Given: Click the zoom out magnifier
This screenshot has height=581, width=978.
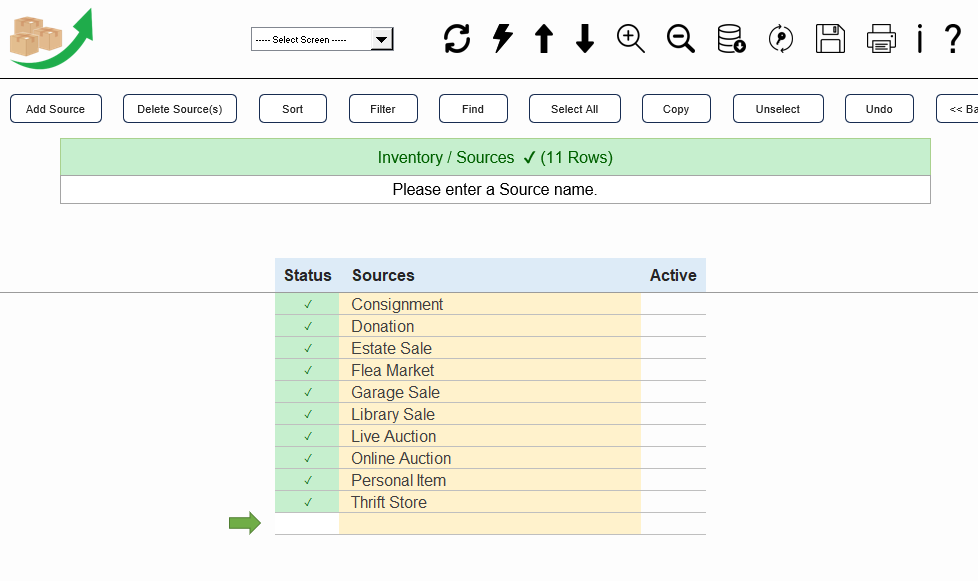Looking at the screenshot, I should [680, 39].
